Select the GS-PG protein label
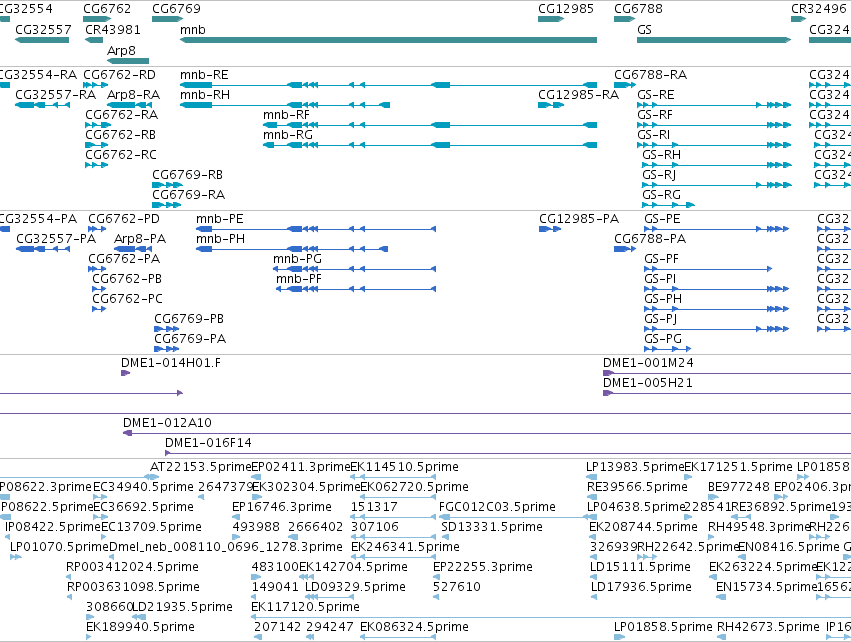 click(x=663, y=339)
